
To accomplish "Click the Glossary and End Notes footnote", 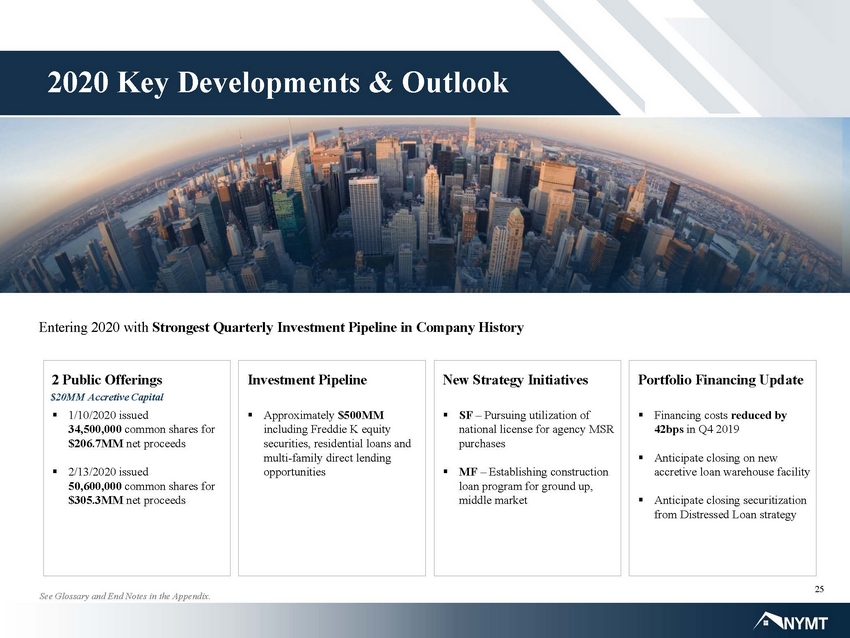I will [125, 596].
